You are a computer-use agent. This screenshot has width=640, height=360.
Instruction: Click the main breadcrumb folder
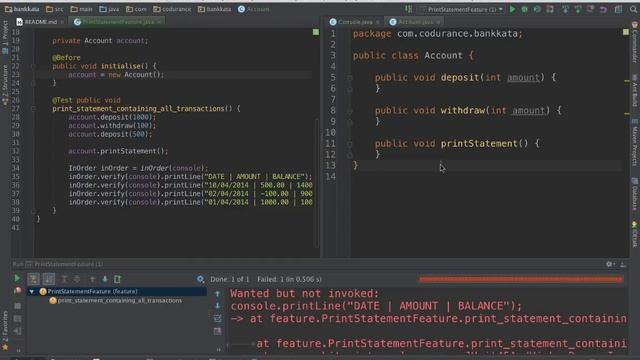81,9
